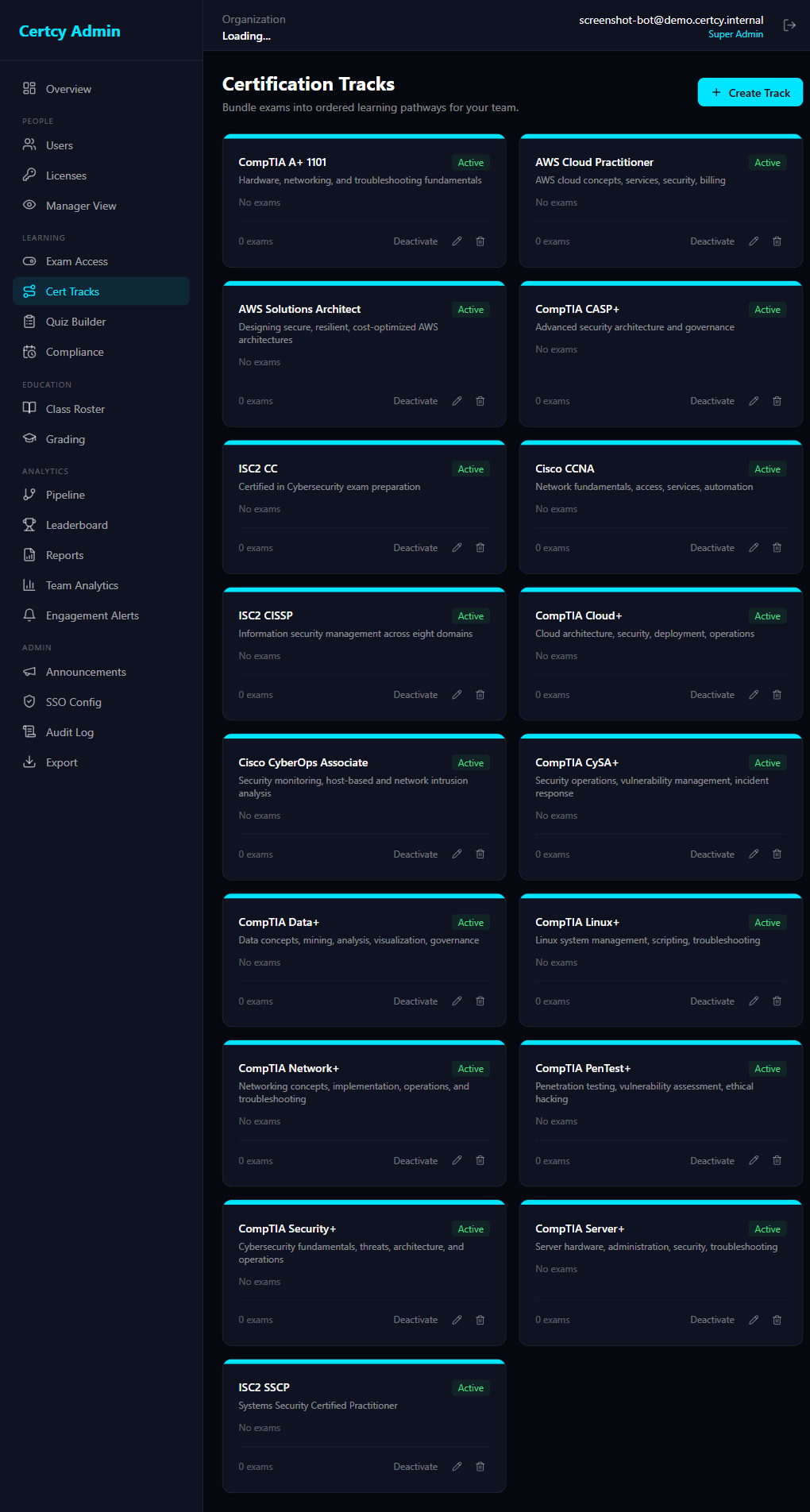The image size is (810, 1512).
Task: Delete the AWS Cloud Practitioner track
Action: point(777,241)
